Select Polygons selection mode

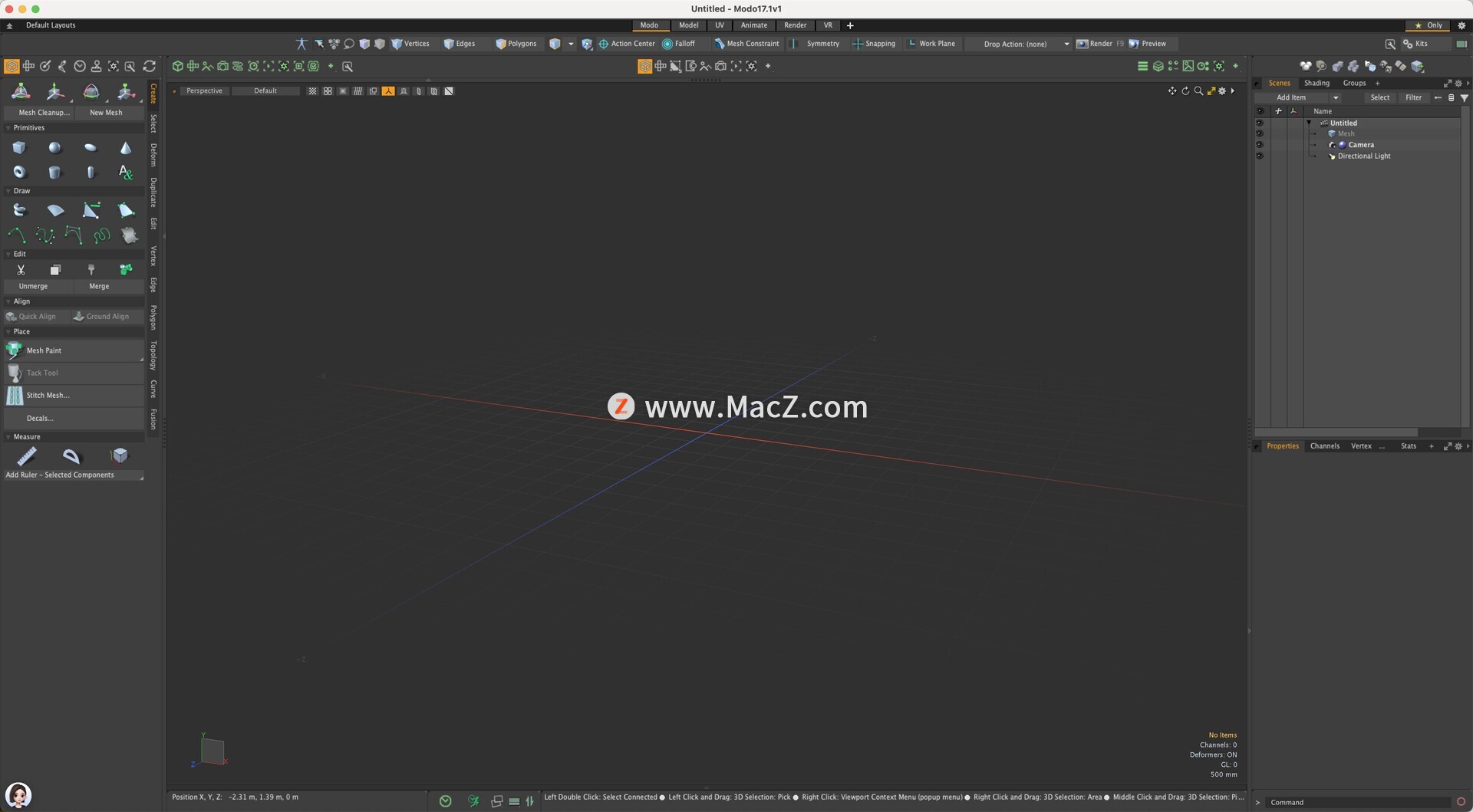516,44
